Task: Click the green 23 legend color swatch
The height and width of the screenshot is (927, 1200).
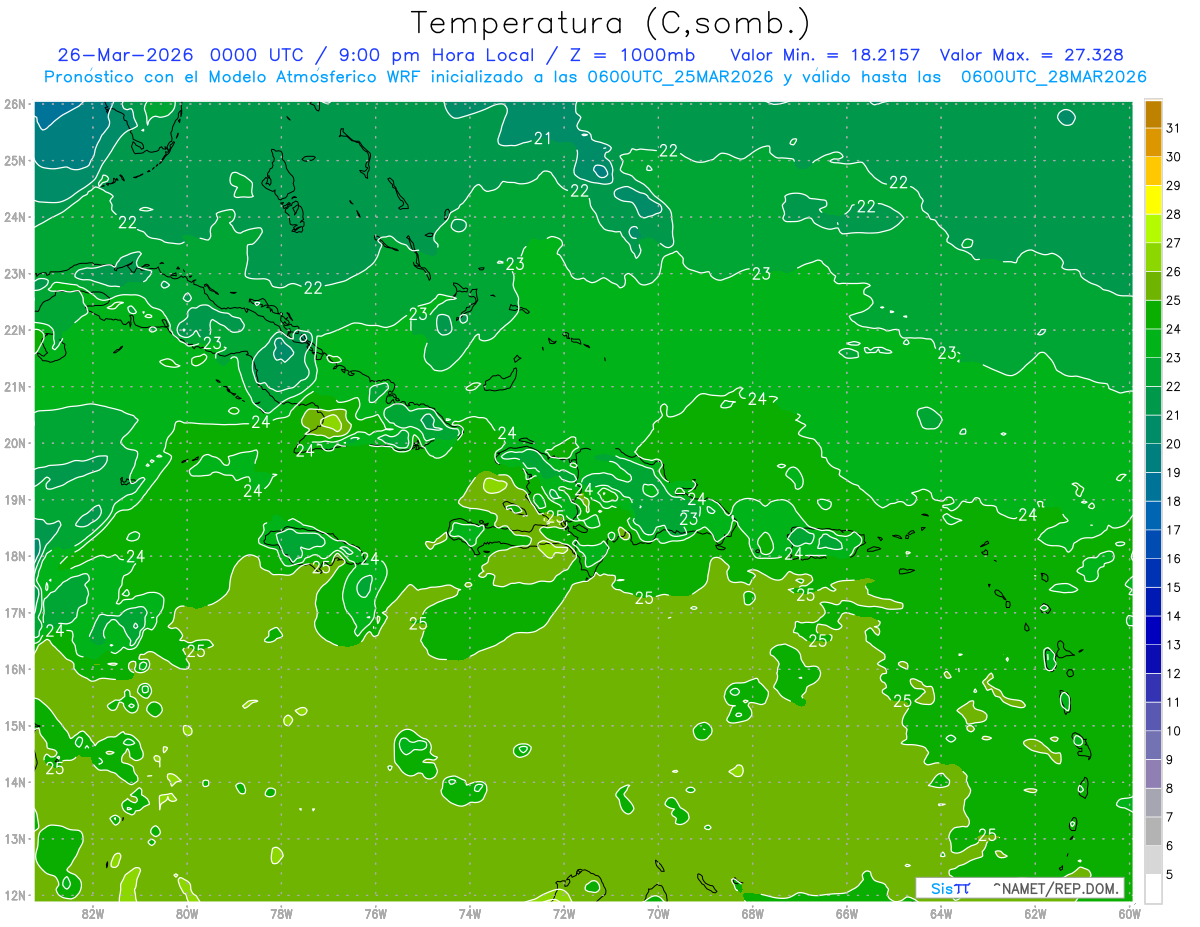Action: click(x=1153, y=343)
